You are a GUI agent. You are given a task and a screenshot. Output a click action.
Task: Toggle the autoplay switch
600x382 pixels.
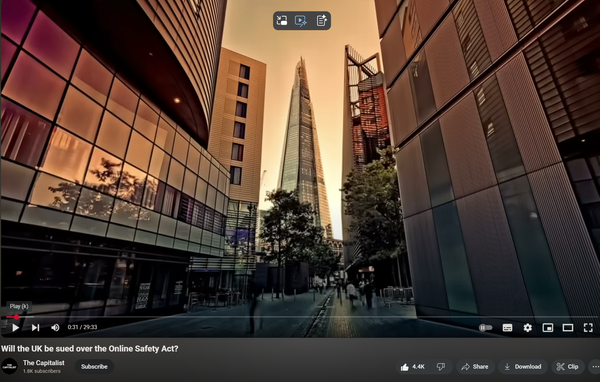[485, 328]
